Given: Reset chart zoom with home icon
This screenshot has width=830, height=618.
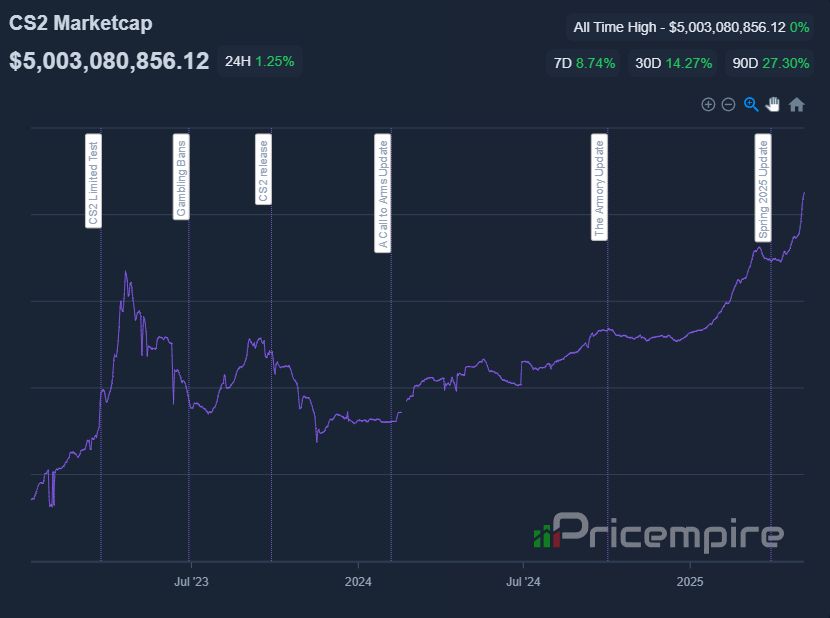Looking at the screenshot, I should coord(796,105).
